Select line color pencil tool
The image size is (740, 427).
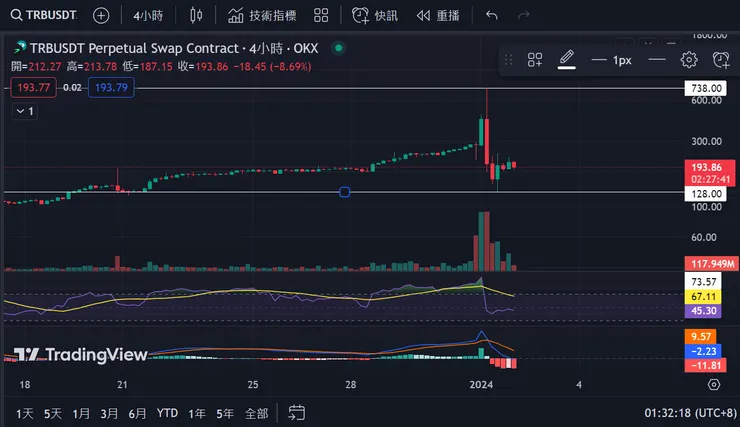point(566,59)
